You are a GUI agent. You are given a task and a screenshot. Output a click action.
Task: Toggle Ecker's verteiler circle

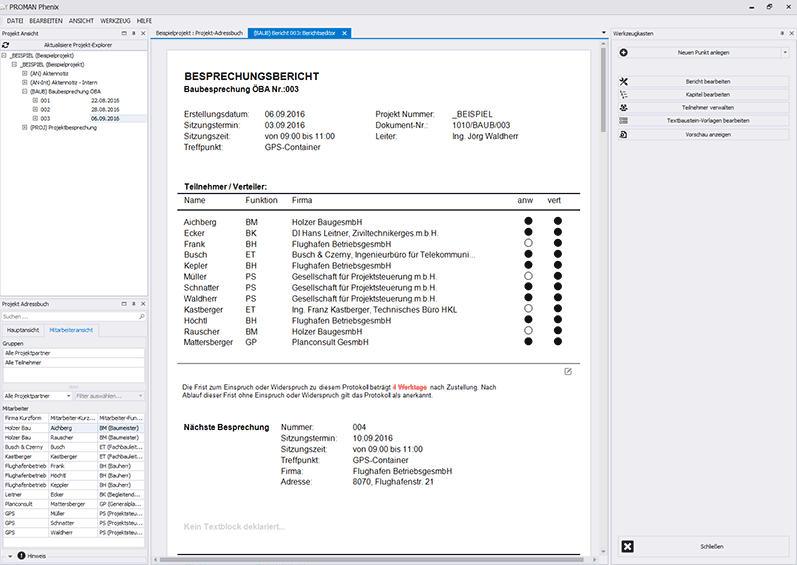click(558, 232)
